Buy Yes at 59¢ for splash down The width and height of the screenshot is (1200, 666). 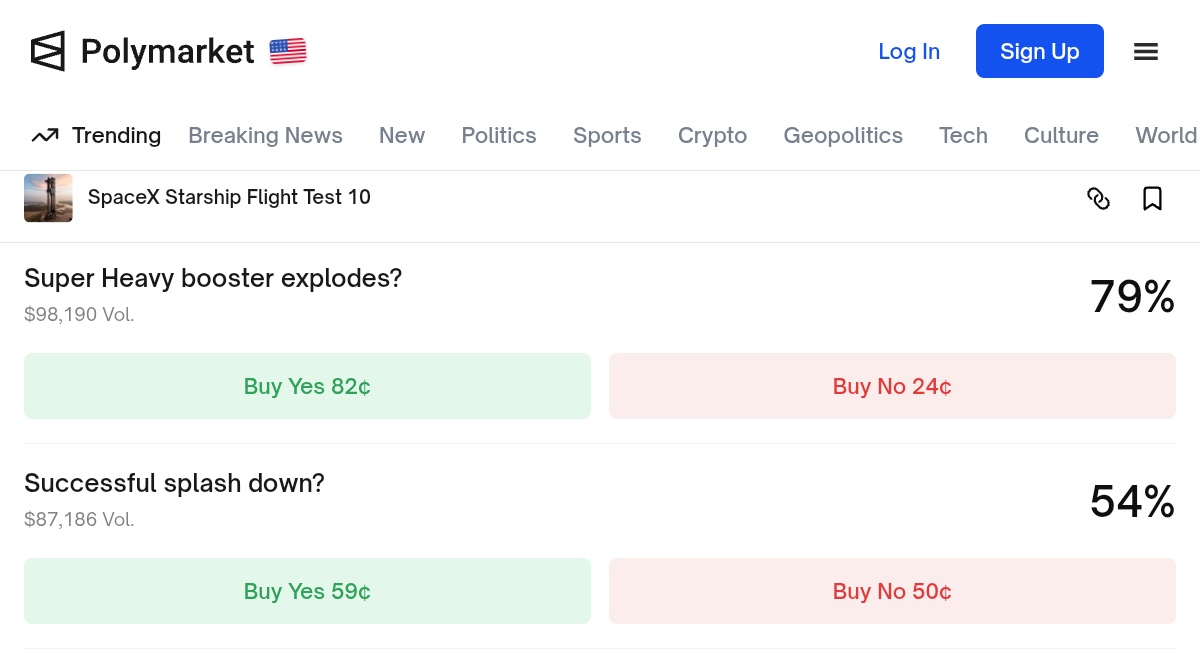(x=307, y=591)
